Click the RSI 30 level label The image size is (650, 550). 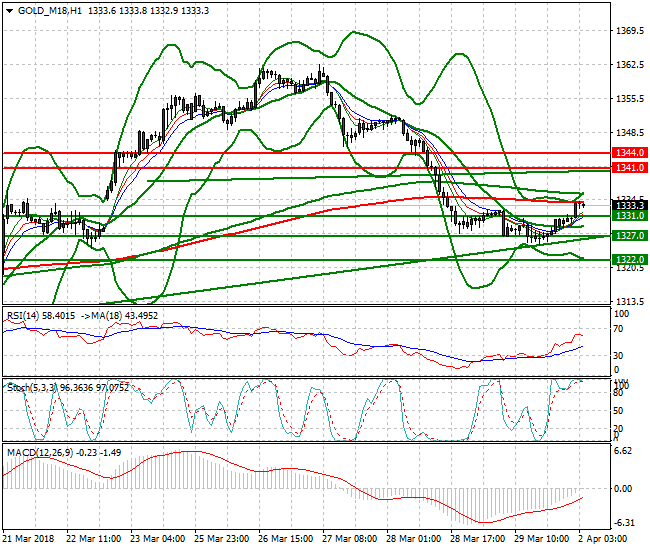[x=618, y=355]
